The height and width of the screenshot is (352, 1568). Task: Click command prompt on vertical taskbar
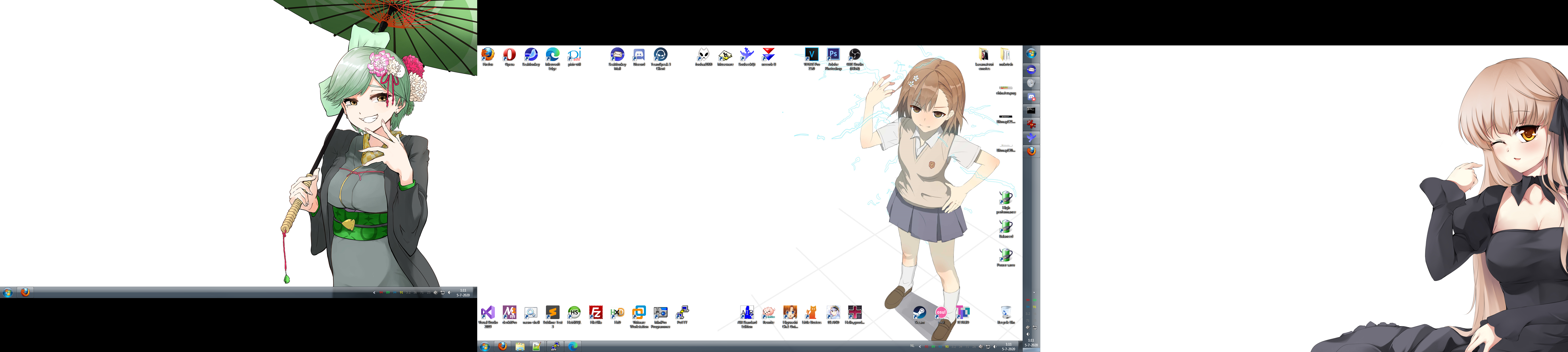click(1031, 111)
